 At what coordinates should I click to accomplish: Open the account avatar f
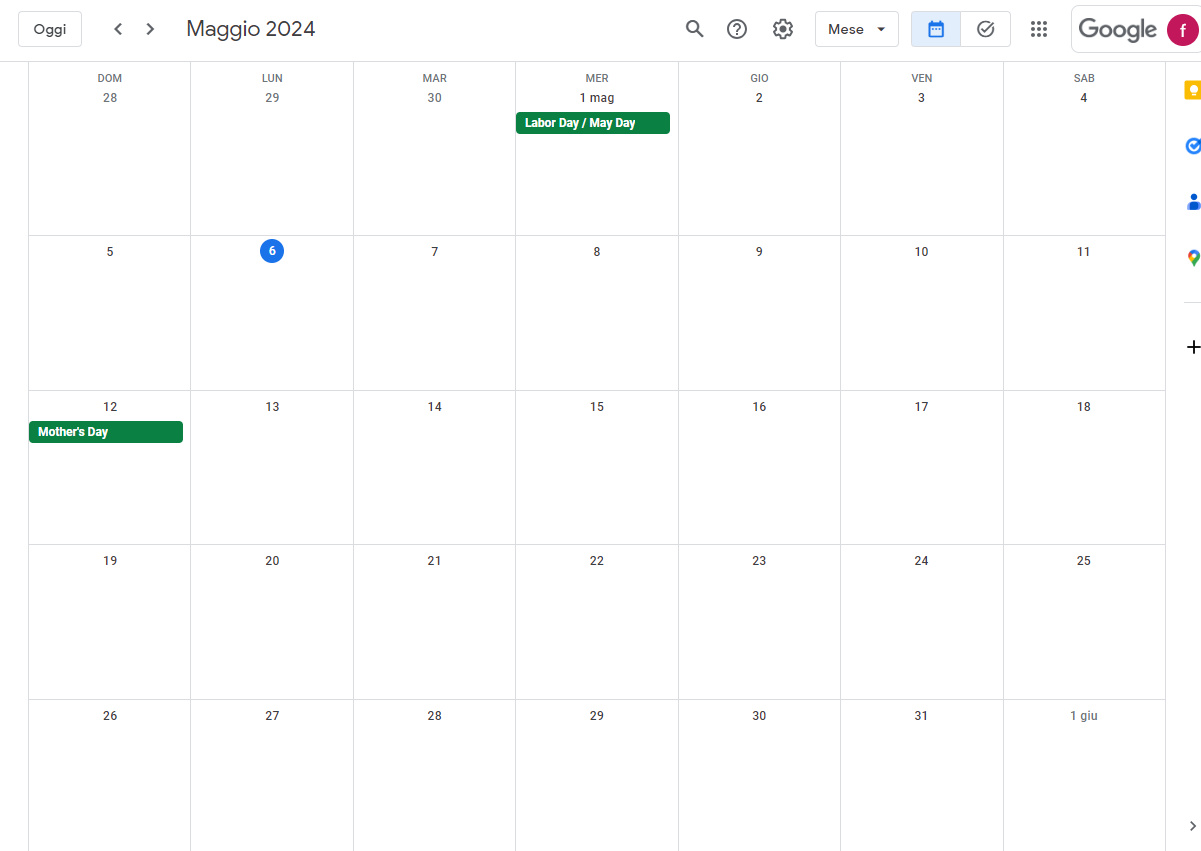(1182, 30)
